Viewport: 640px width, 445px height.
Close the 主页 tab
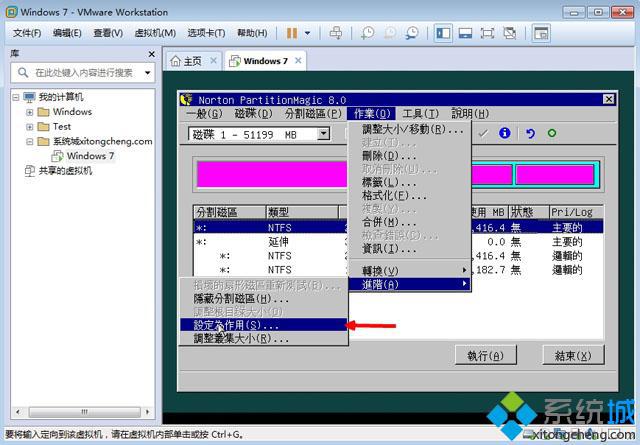point(213,61)
